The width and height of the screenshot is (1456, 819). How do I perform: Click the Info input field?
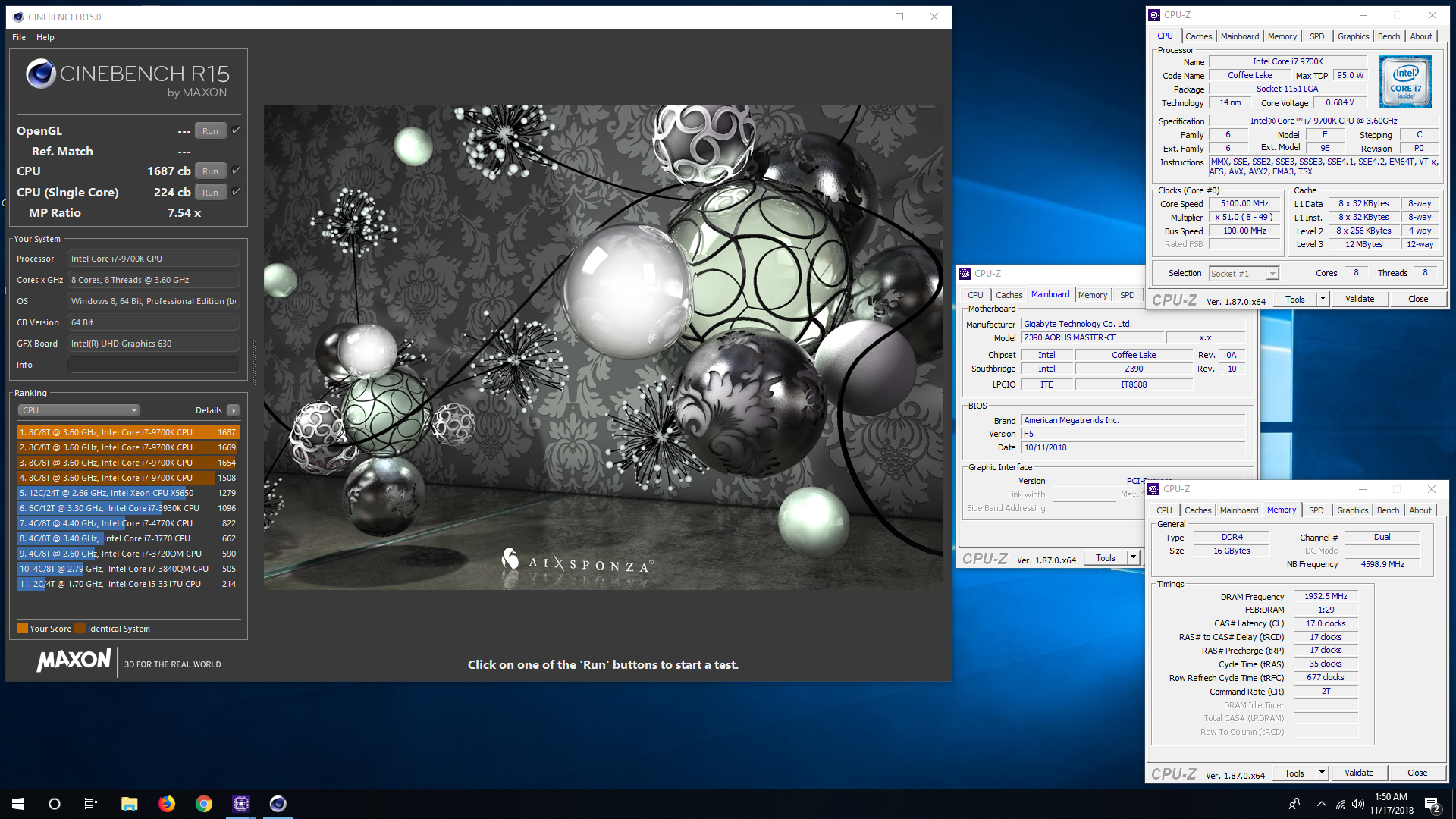tap(154, 365)
